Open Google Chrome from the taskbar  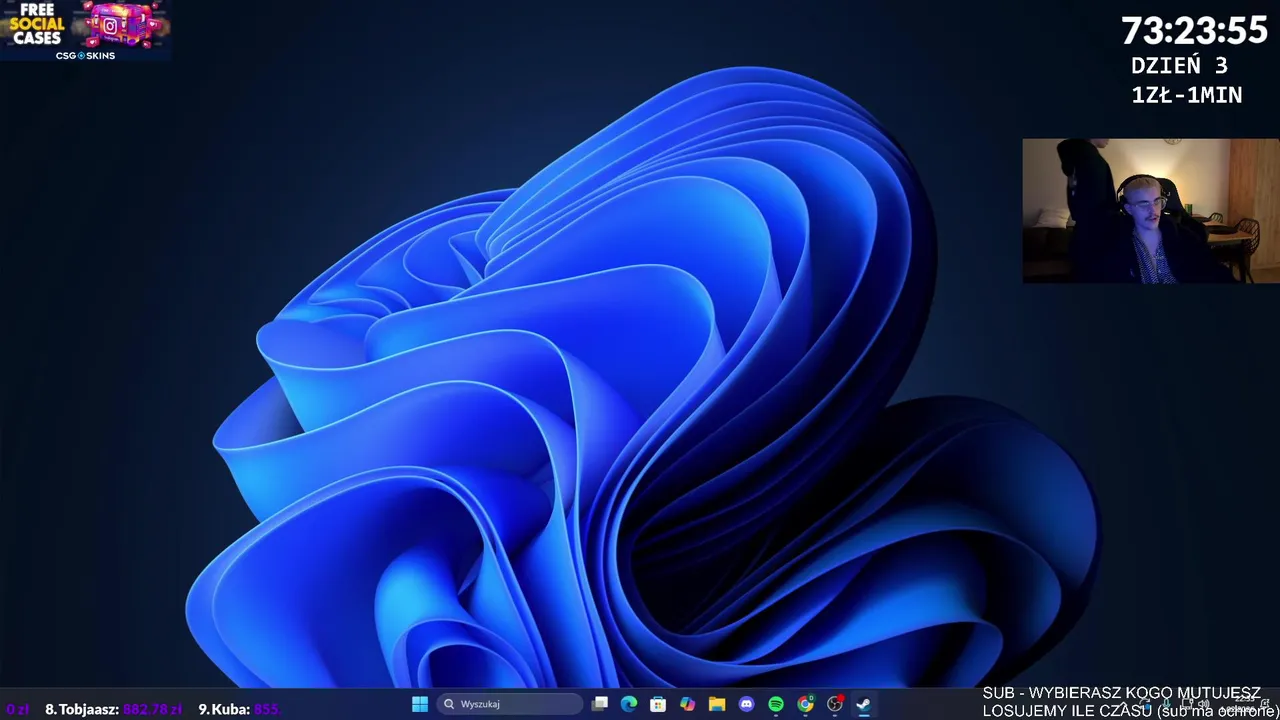(x=805, y=704)
